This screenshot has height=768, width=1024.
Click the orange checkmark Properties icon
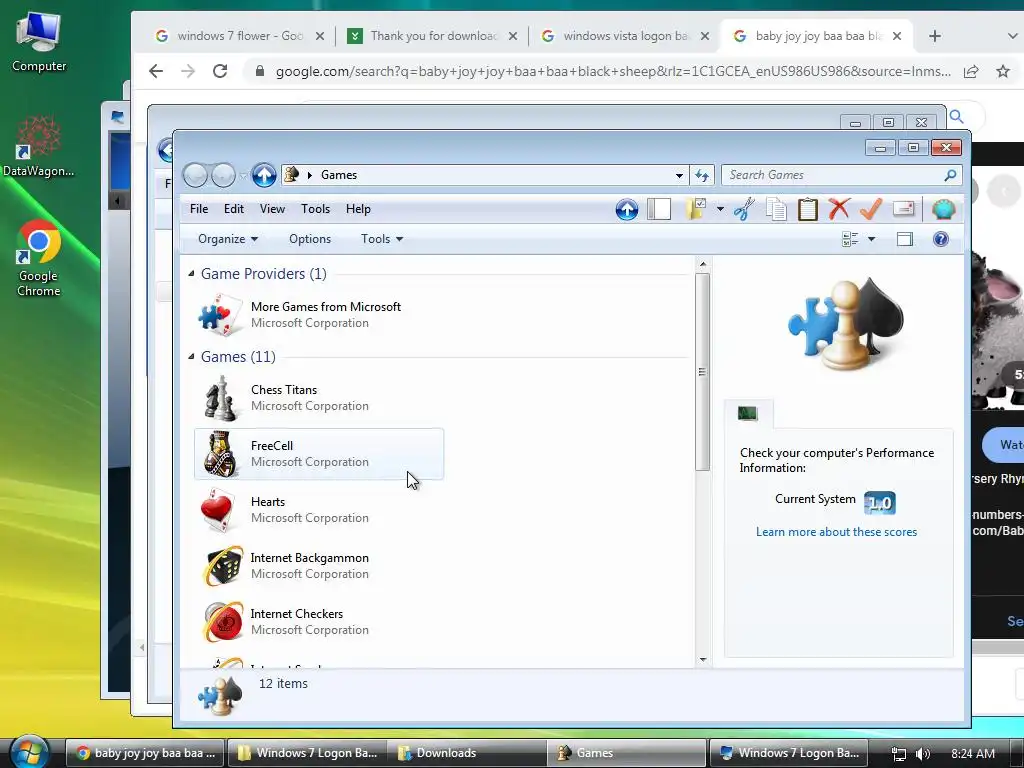pos(871,209)
